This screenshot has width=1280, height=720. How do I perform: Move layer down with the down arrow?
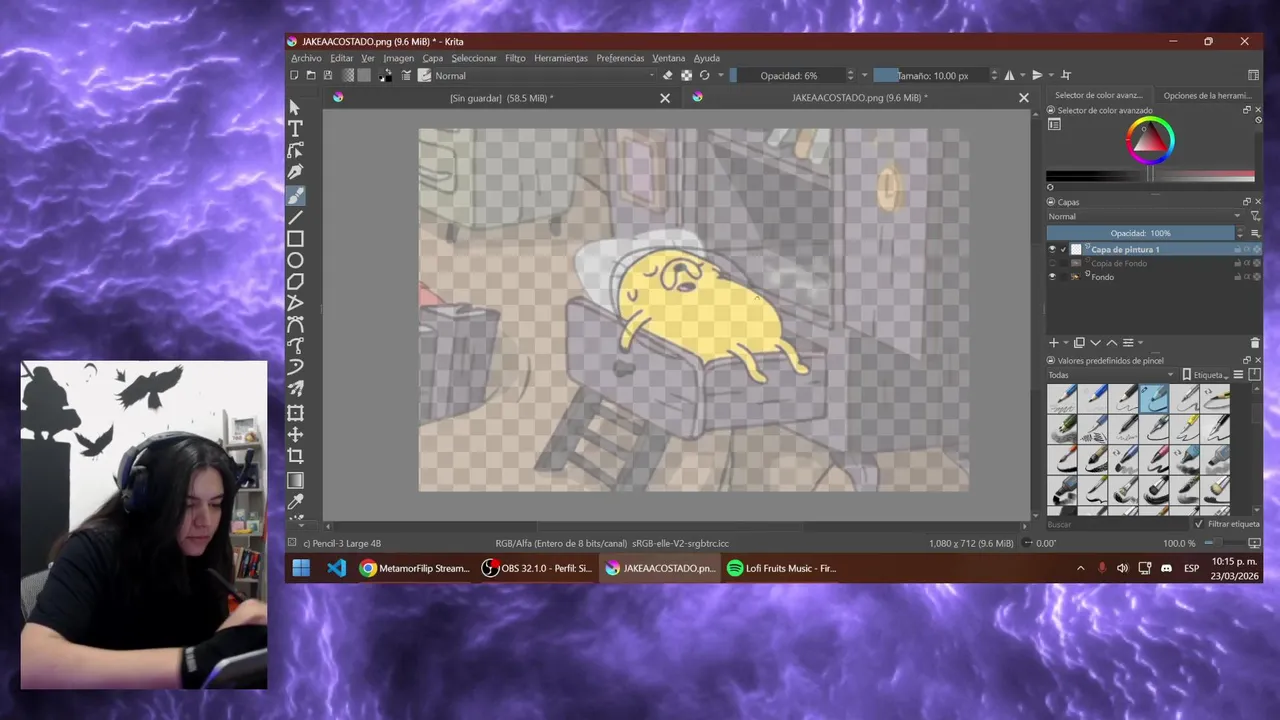(x=1095, y=343)
